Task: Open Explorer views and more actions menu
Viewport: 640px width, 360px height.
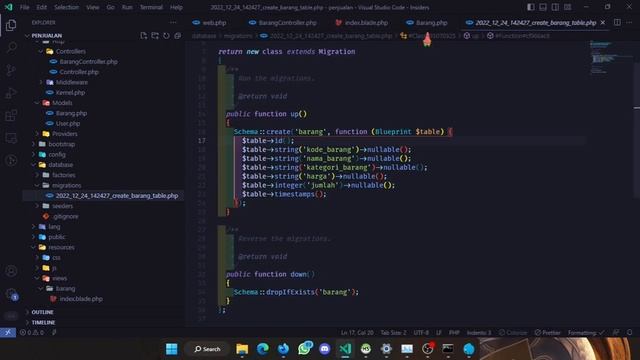Action: [x=173, y=23]
